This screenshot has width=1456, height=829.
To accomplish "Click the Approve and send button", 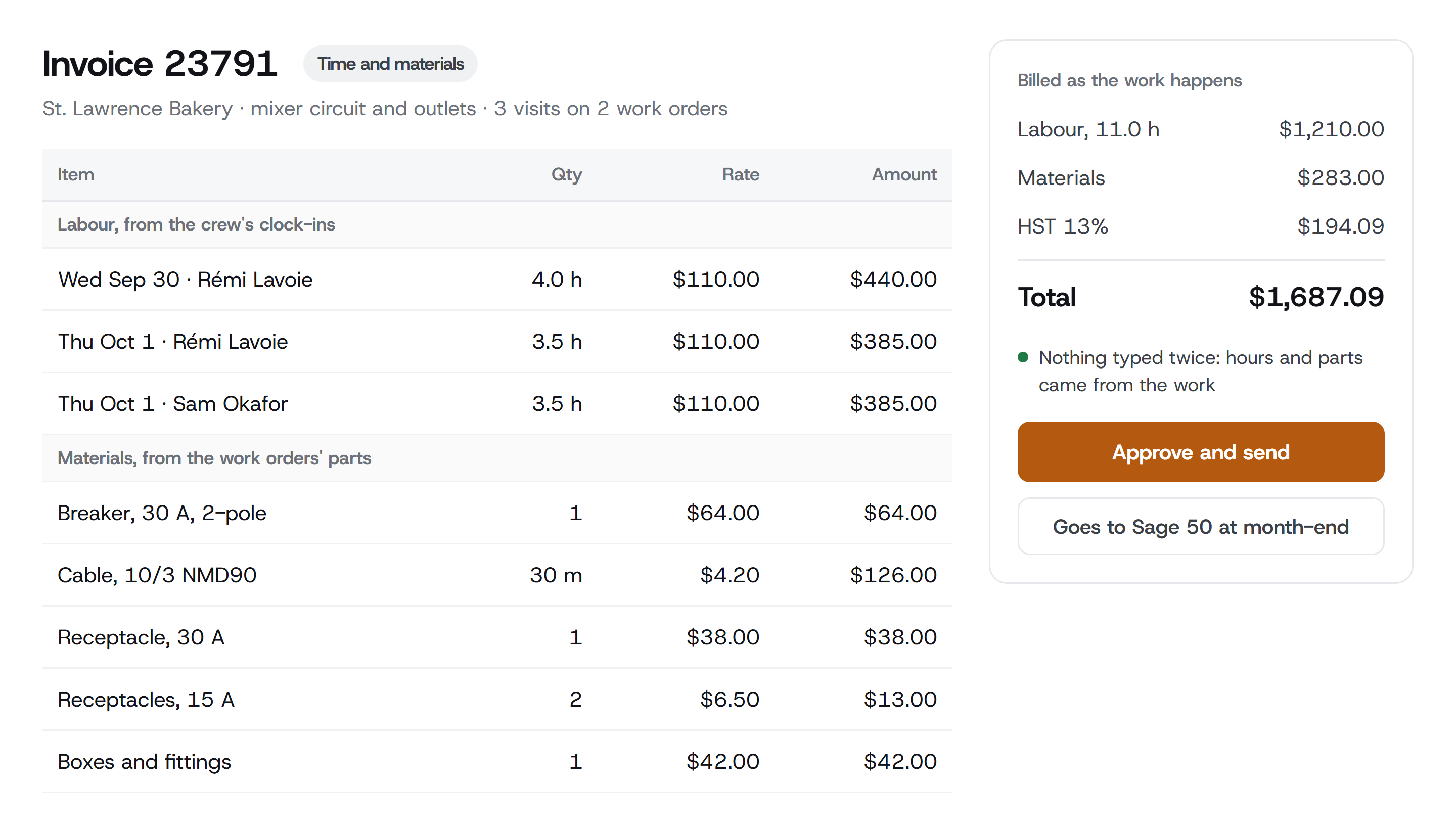I will (x=1200, y=452).
